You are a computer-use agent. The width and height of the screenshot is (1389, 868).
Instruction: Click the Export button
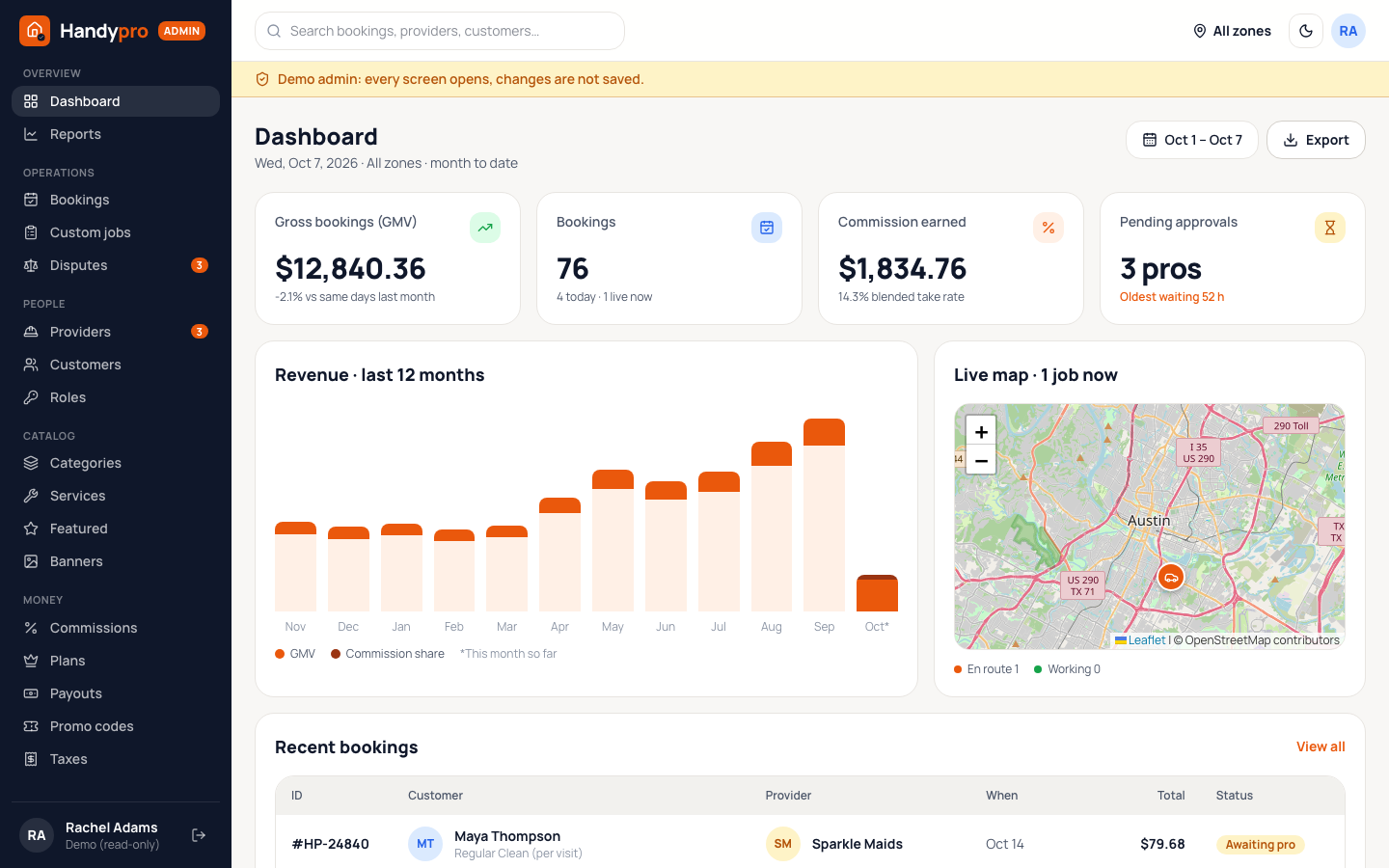point(1316,140)
